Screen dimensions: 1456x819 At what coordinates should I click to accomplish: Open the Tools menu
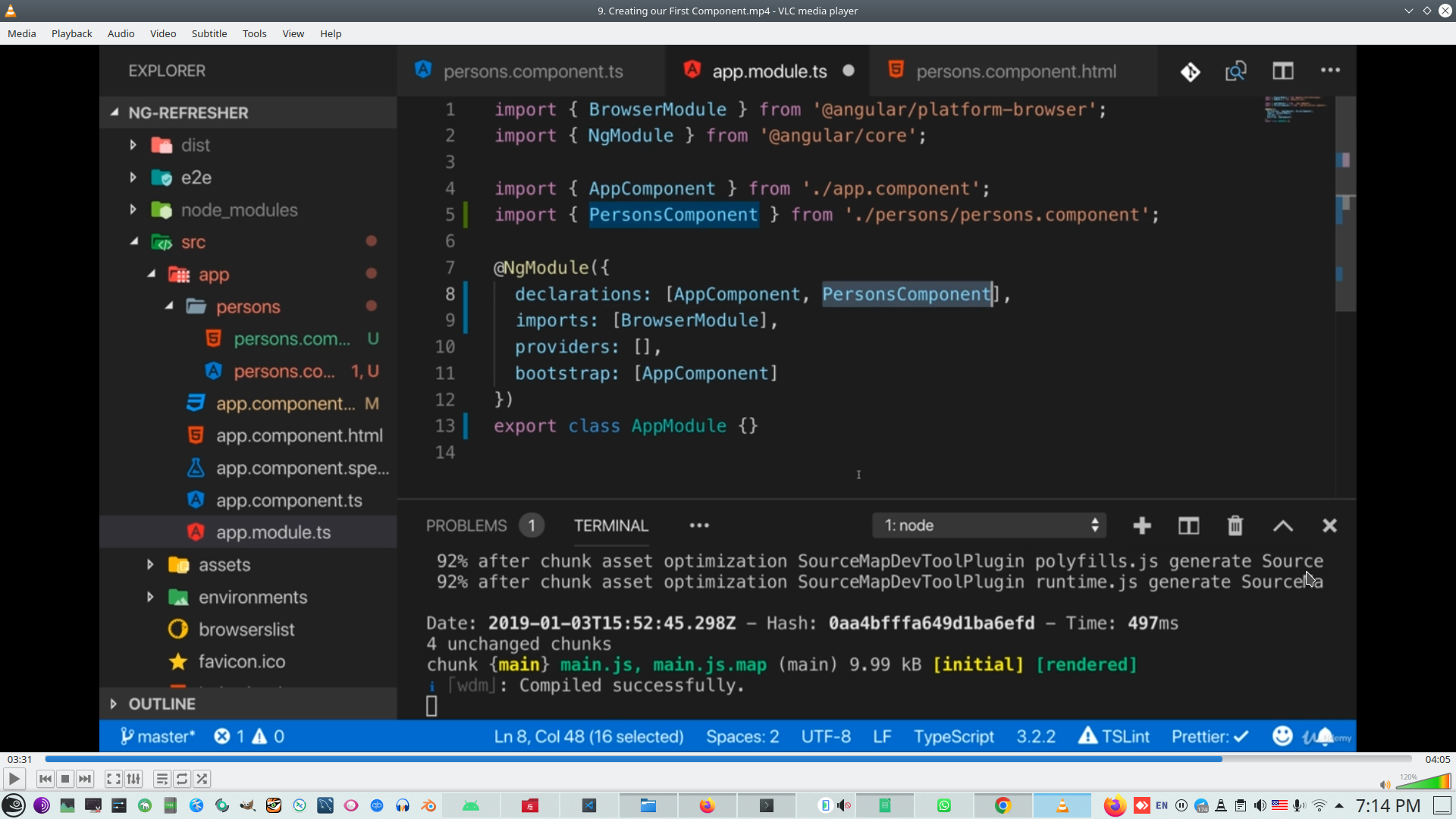254,33
